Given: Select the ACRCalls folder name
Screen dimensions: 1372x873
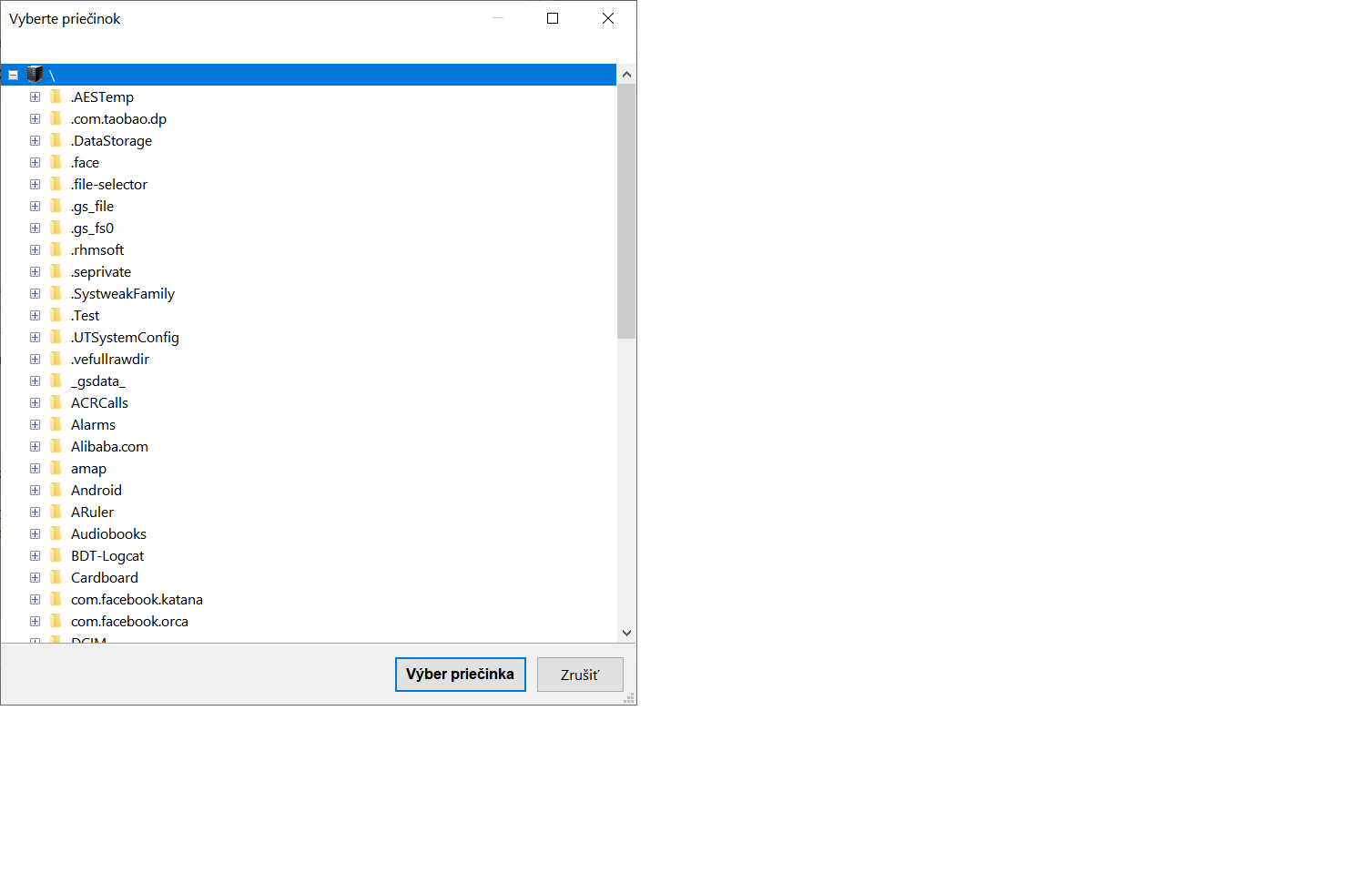Looking at the screenshot, I should point(99,402).
